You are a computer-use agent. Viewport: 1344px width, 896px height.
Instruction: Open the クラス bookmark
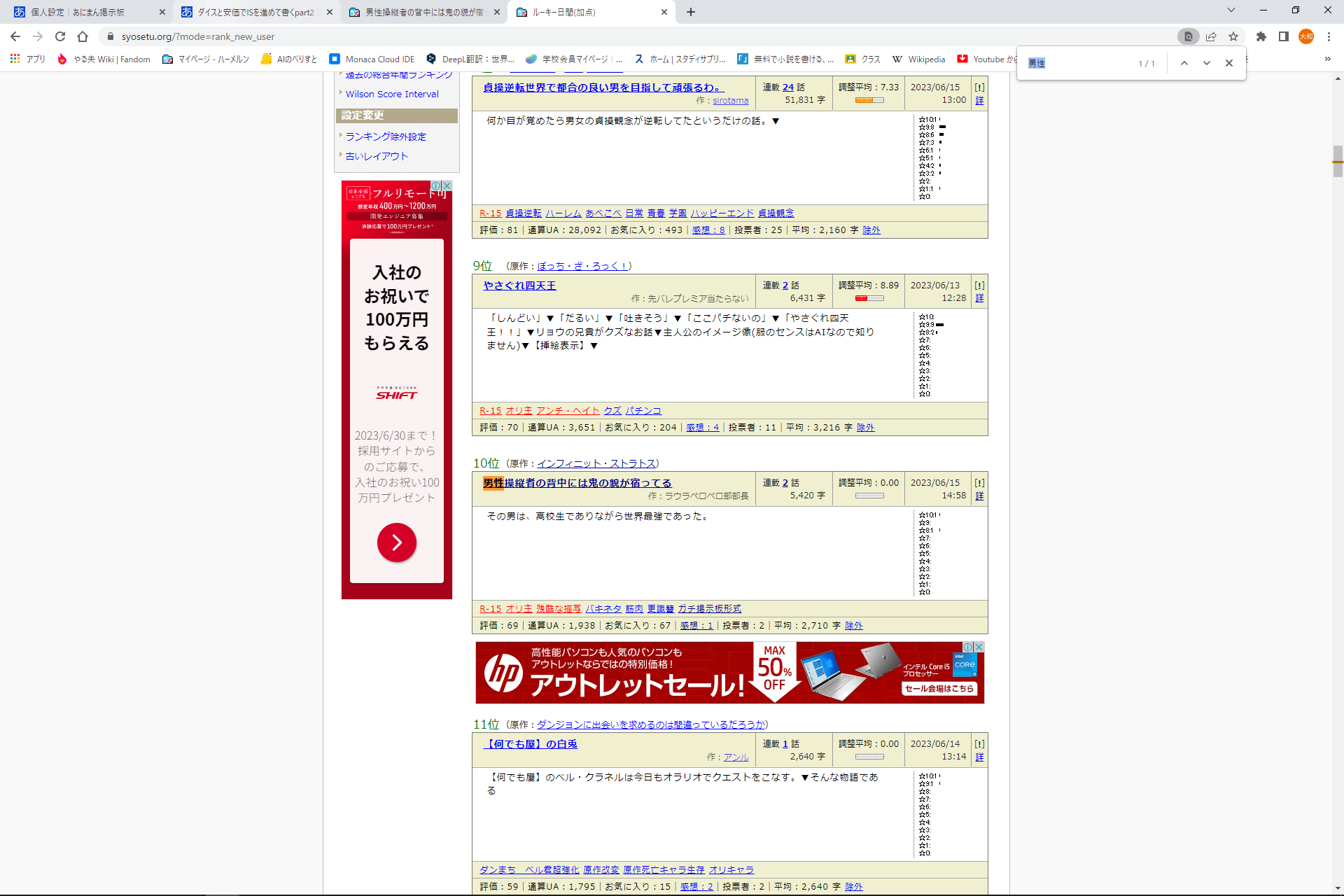click(862, 59)
